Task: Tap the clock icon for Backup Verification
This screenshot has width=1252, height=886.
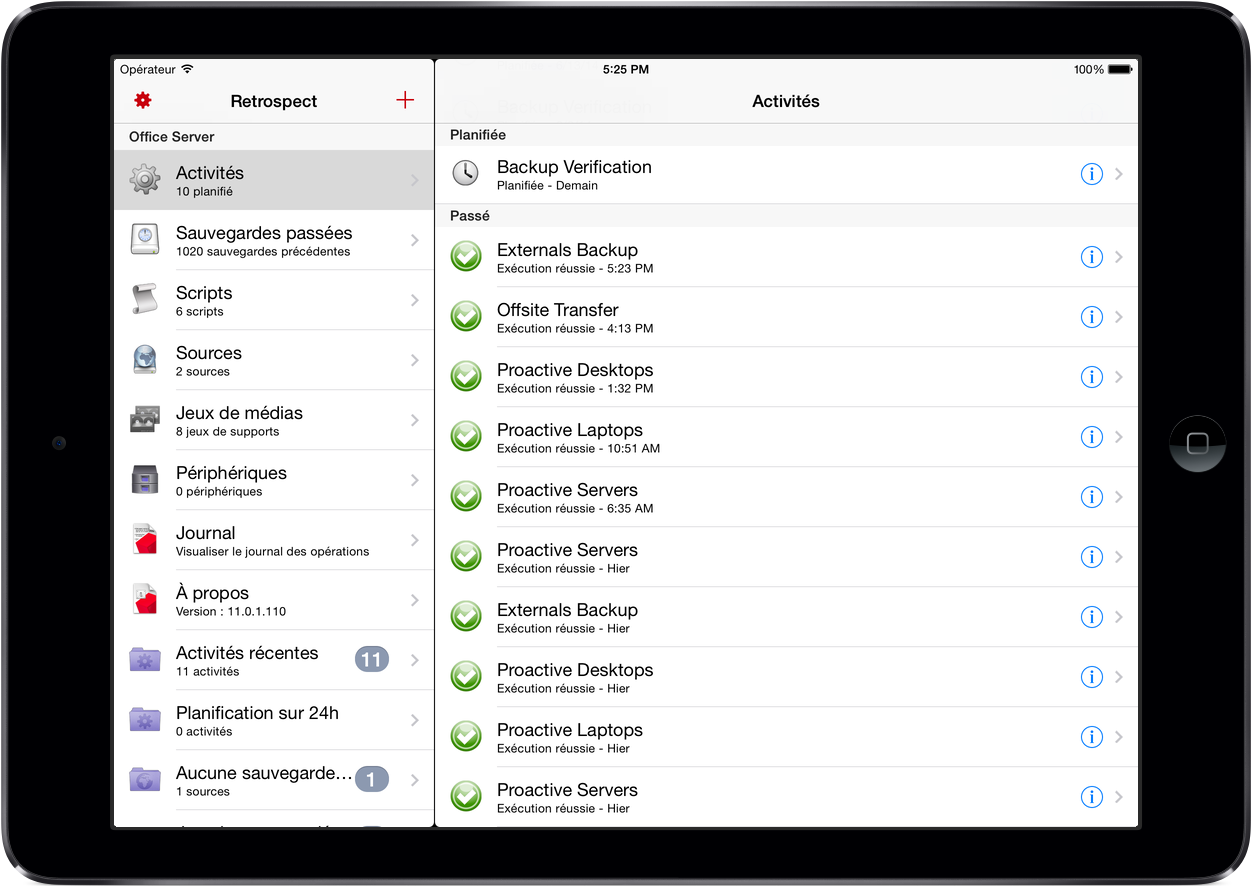Action: tap(465, 173)
